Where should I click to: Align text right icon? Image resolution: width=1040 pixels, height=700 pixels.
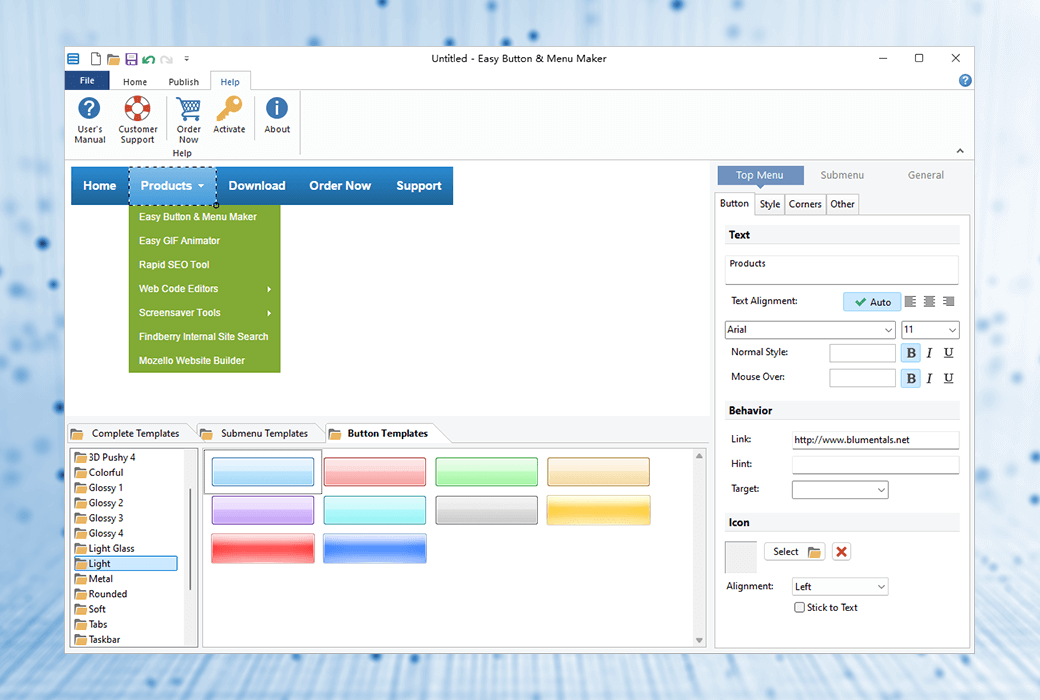pos(948,301)
